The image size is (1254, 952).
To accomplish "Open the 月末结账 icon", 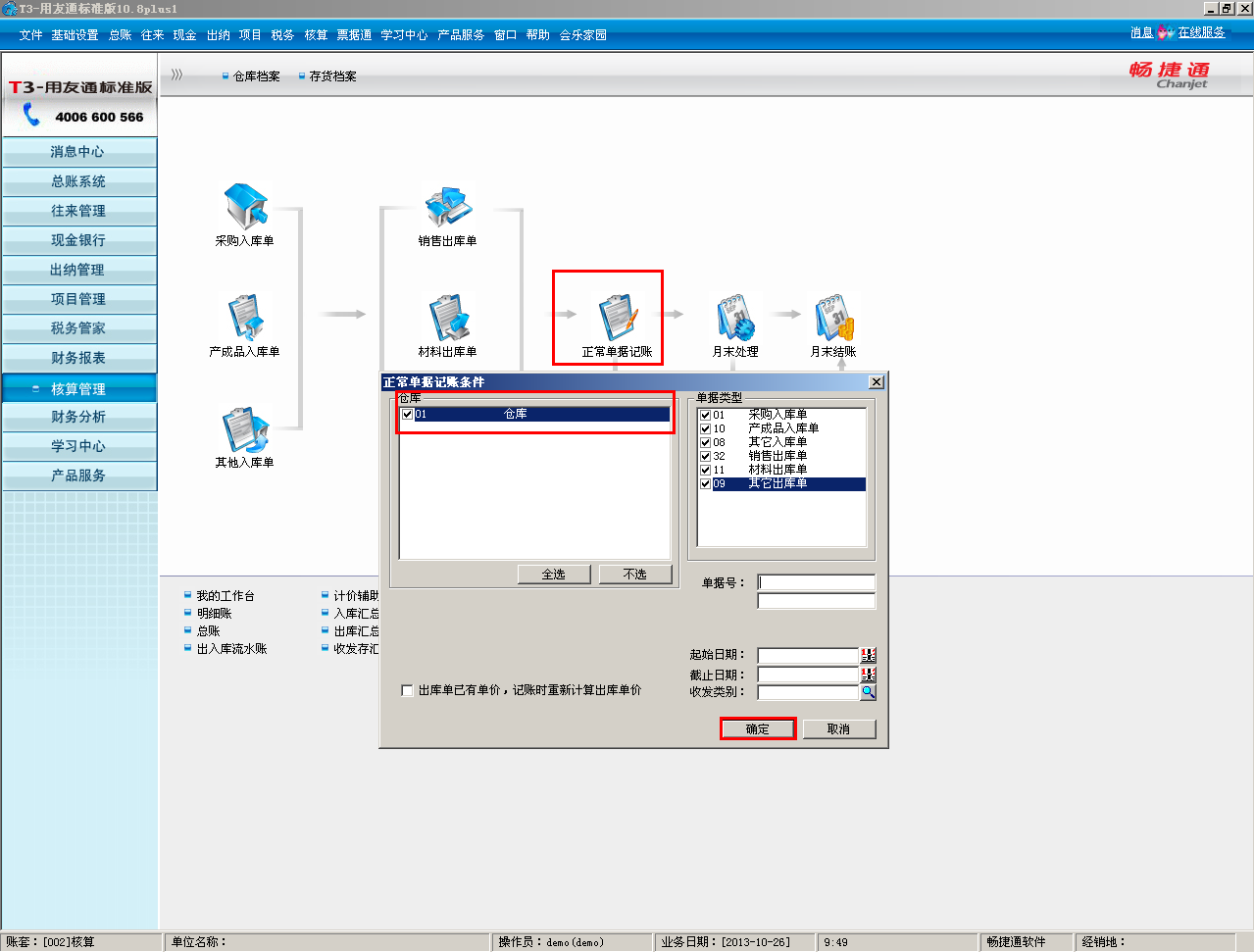I will click(833, 318).
